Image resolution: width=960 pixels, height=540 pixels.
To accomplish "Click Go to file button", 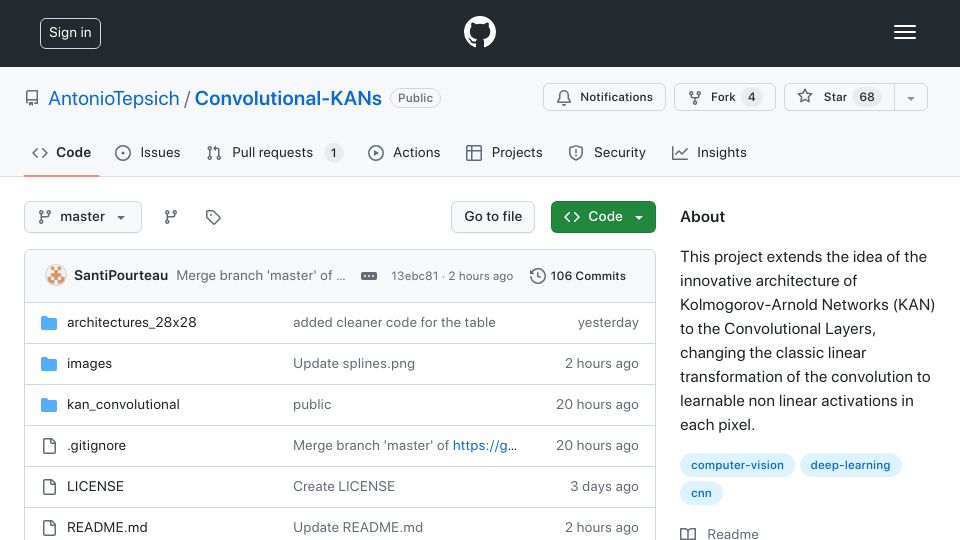I will tap(493, 217).
